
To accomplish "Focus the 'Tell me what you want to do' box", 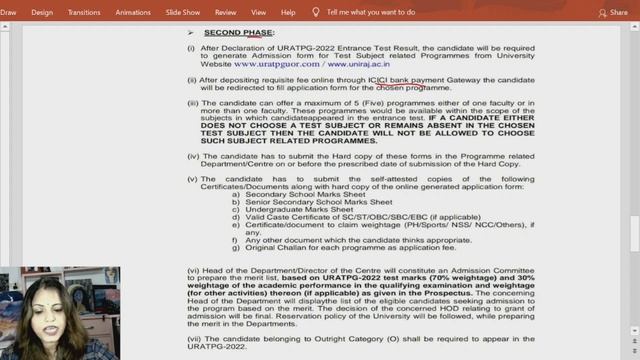I will [371, 12].
